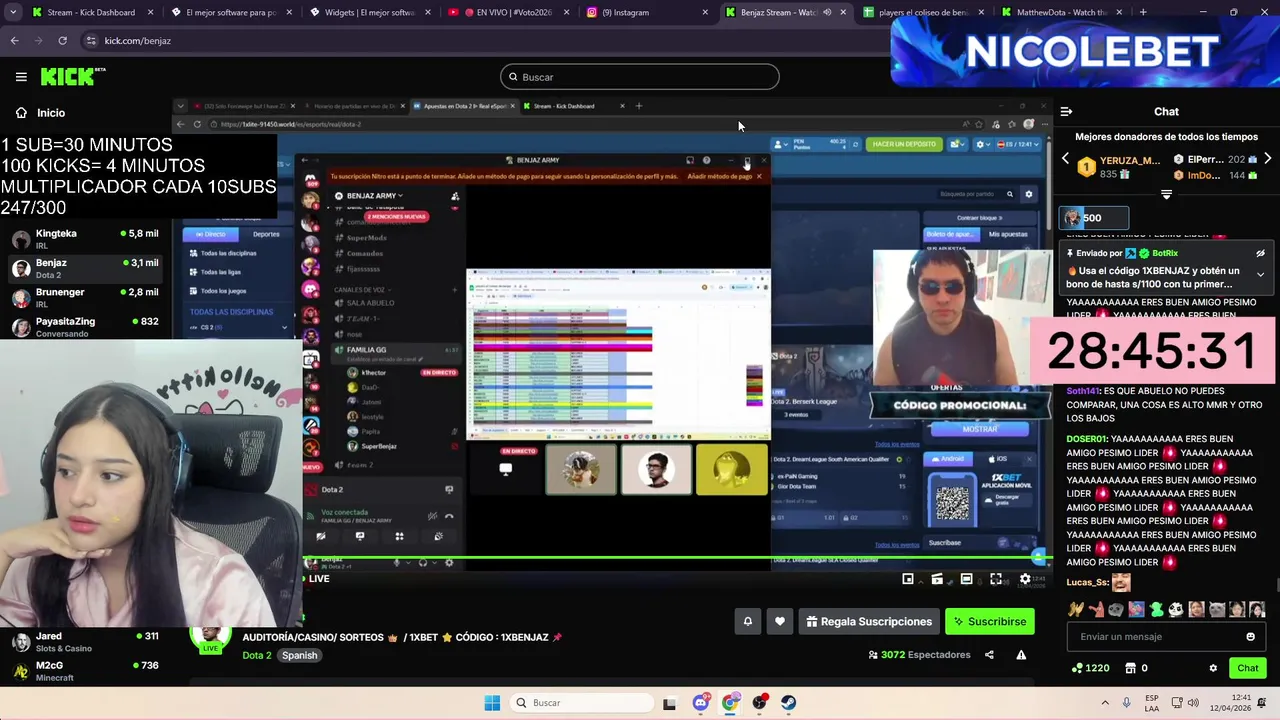Toggle theater mode on player
This screenshot has height=720, width=1280.
point(966,579)
